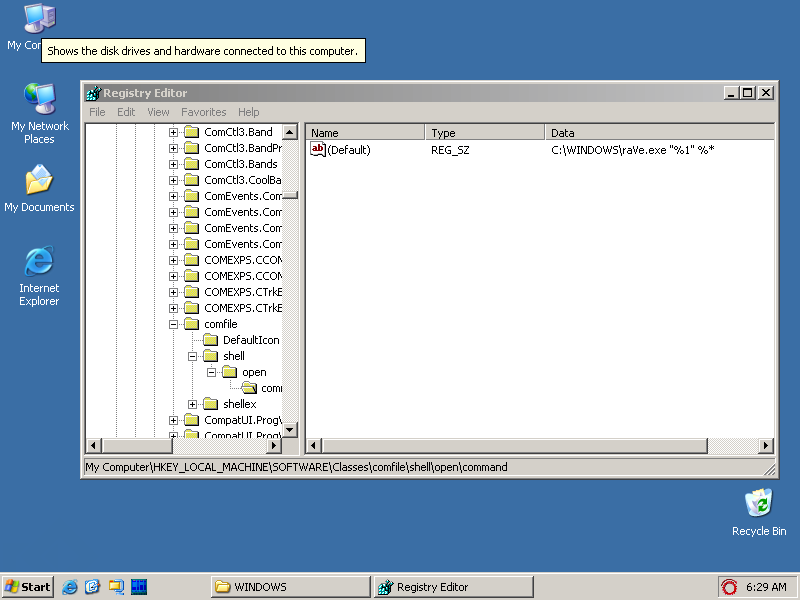The width and height of the screenshot is (800, 600).
Task: Click the DefaultIcon key folder icon
Action: point(210,340)
